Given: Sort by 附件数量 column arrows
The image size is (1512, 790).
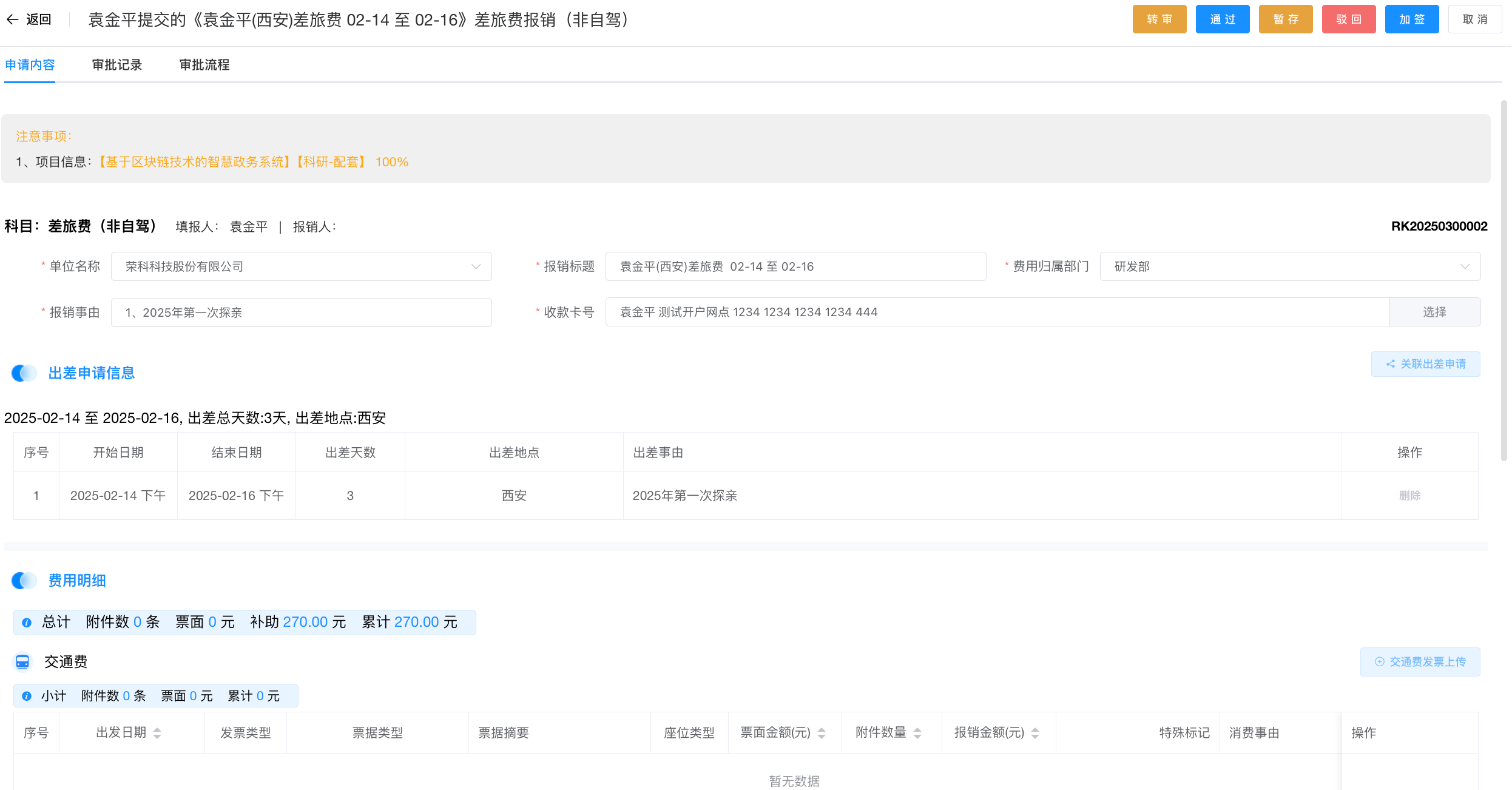Looking at the screenshot, I should pos(917,733).
